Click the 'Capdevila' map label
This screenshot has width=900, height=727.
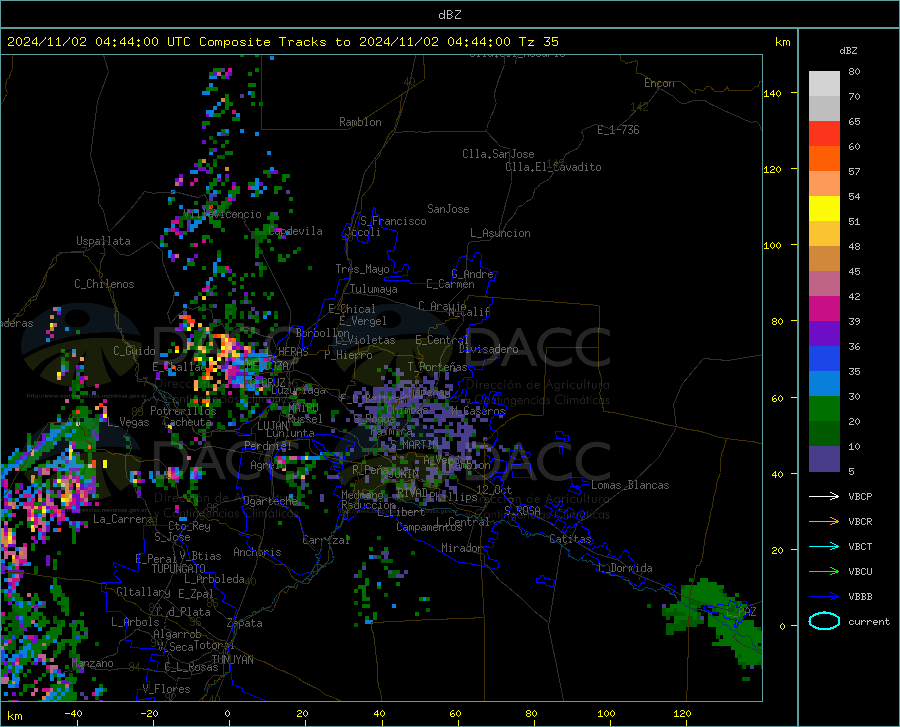(x=295, y=231)
